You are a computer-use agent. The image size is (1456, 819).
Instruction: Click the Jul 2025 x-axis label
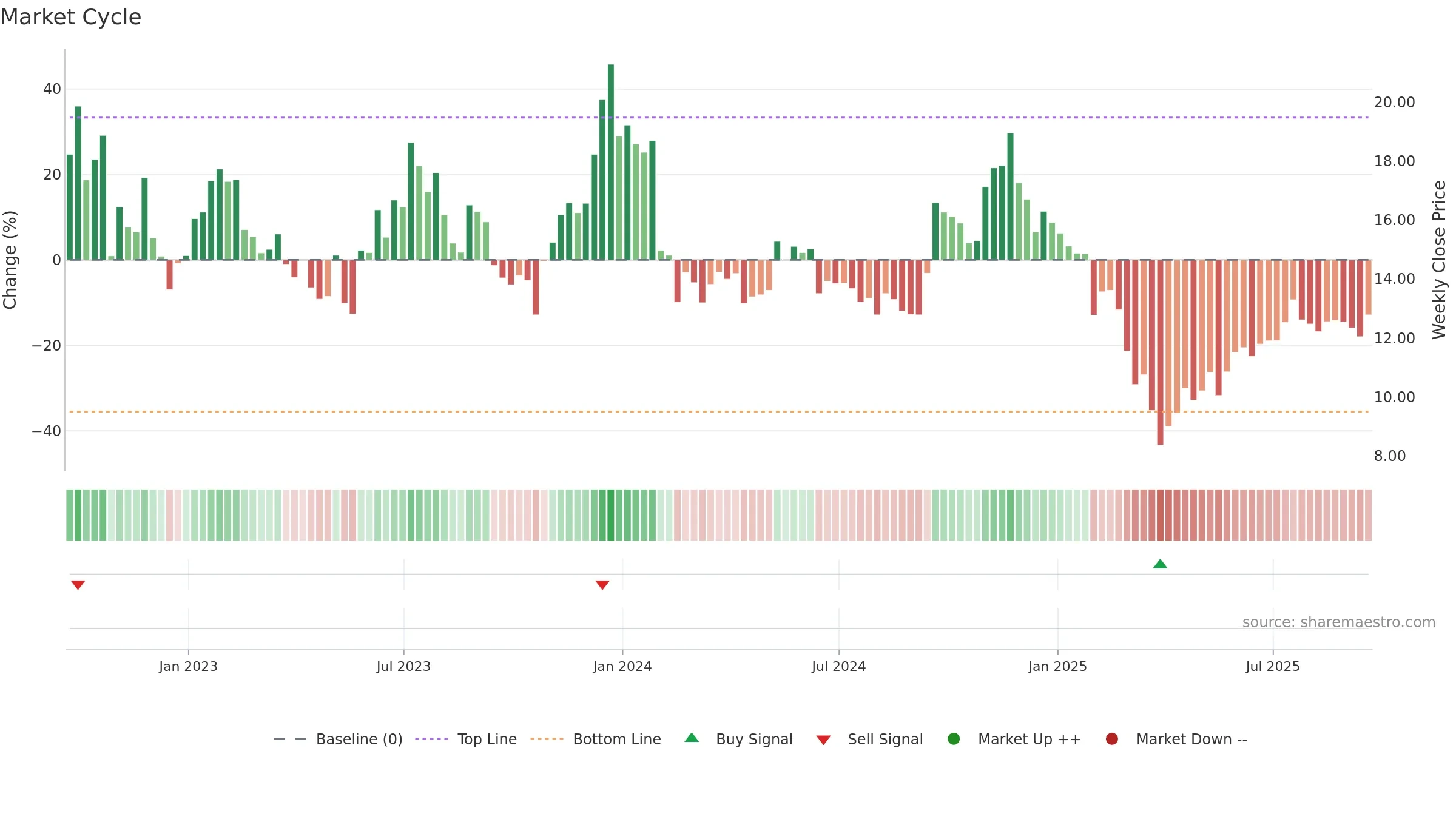pyautogui.click(x=1273, y=666)
